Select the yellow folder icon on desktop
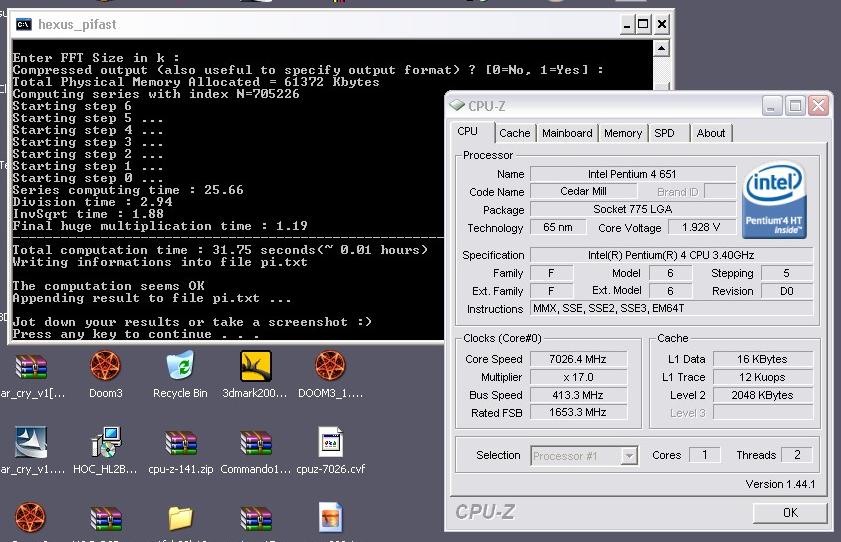 (180, 518)
